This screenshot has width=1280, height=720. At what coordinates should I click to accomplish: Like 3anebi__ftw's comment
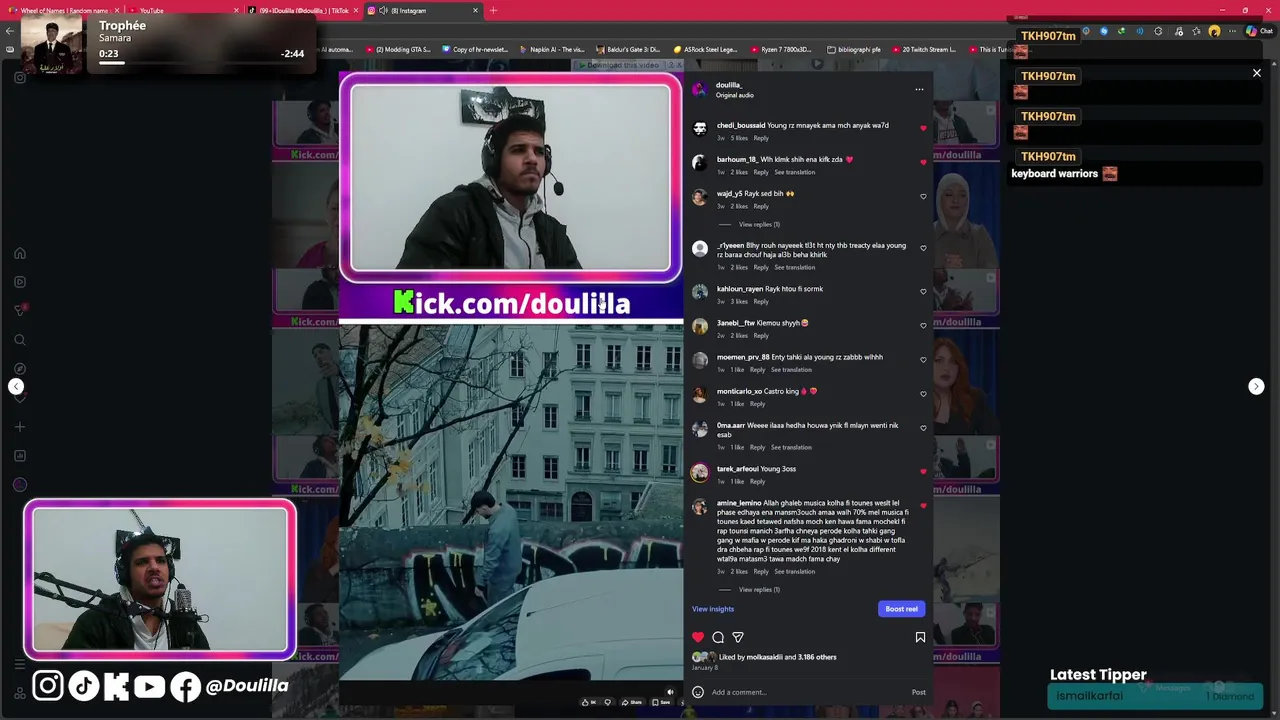(x=923, y=326)
